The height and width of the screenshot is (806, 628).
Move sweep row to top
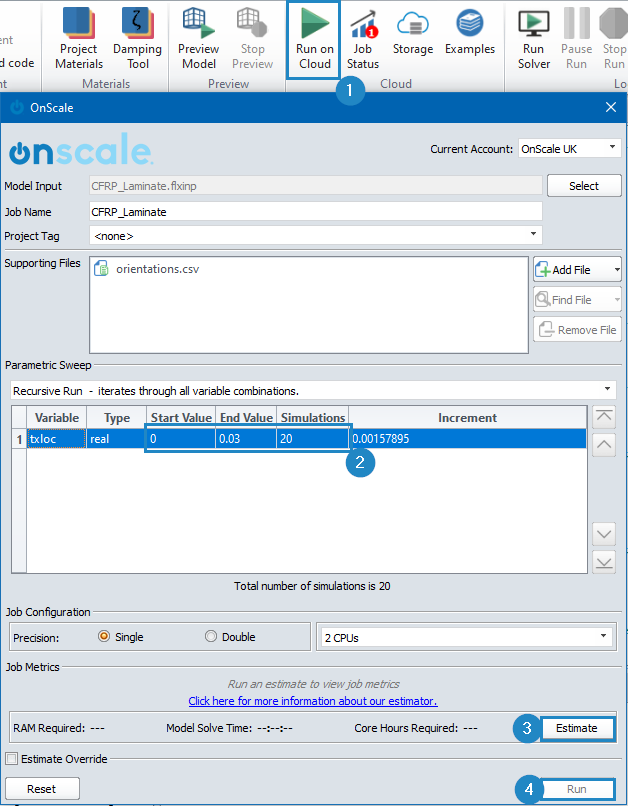(x=604, y=417)
